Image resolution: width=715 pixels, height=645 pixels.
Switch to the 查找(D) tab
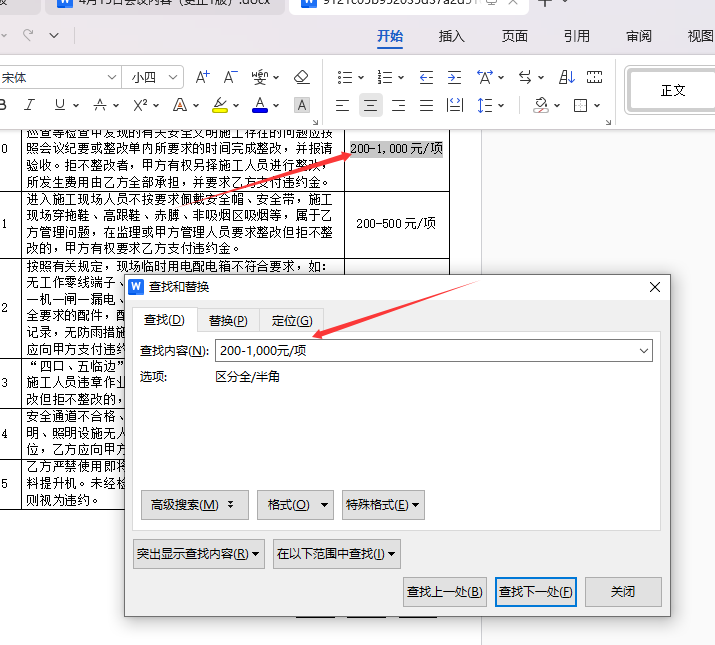click(164, 320)
